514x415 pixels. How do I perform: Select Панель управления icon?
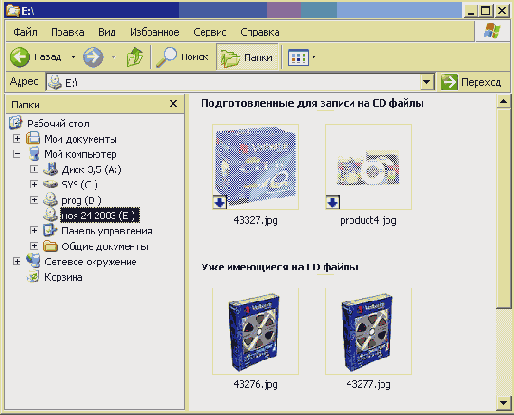point(50,230)
